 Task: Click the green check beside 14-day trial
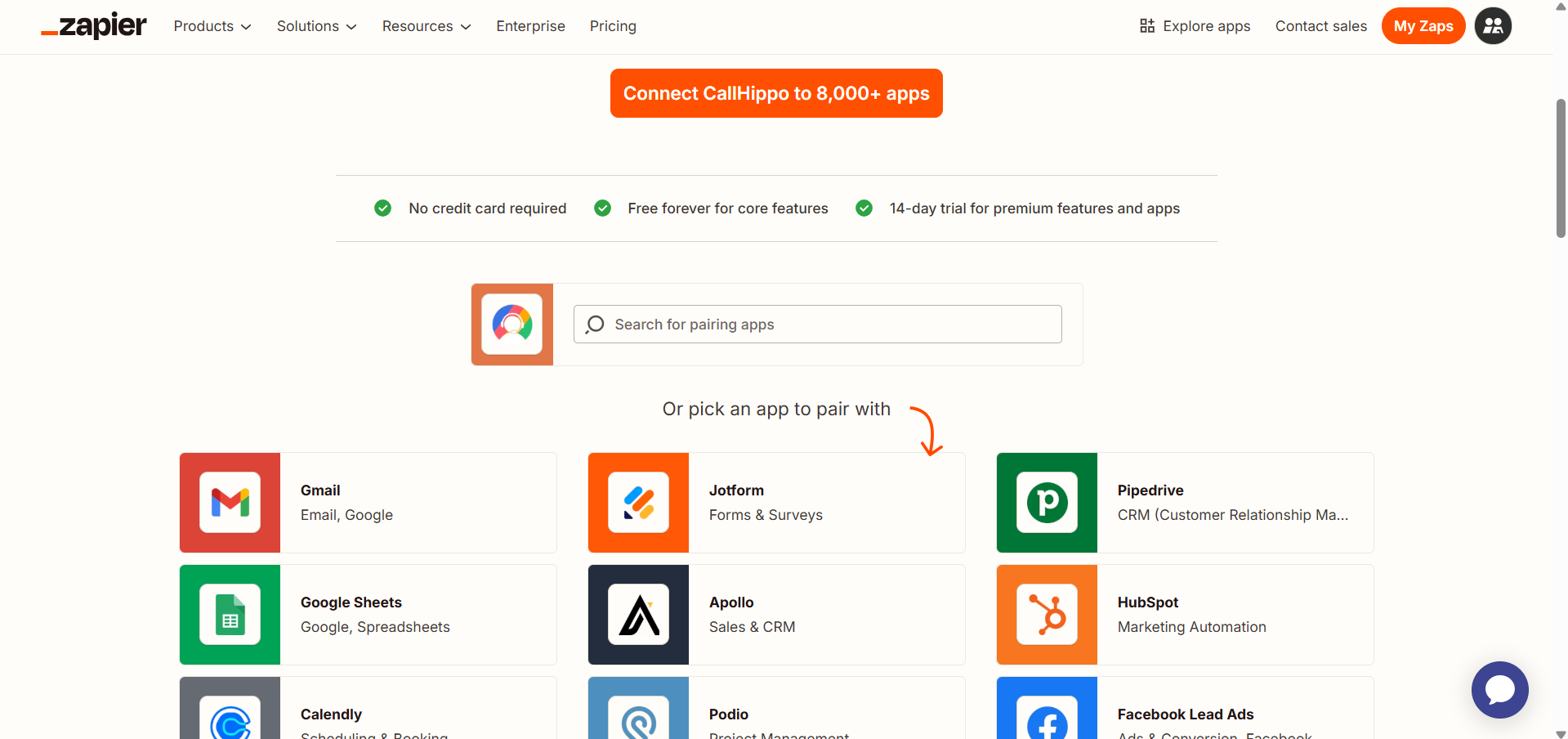coord(864,208)
